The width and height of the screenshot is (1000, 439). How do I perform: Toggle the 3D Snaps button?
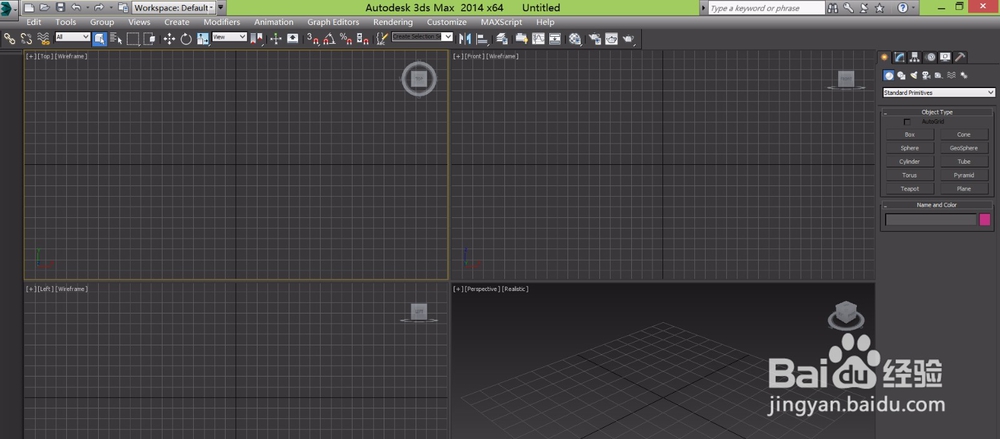tap(313, 39)
